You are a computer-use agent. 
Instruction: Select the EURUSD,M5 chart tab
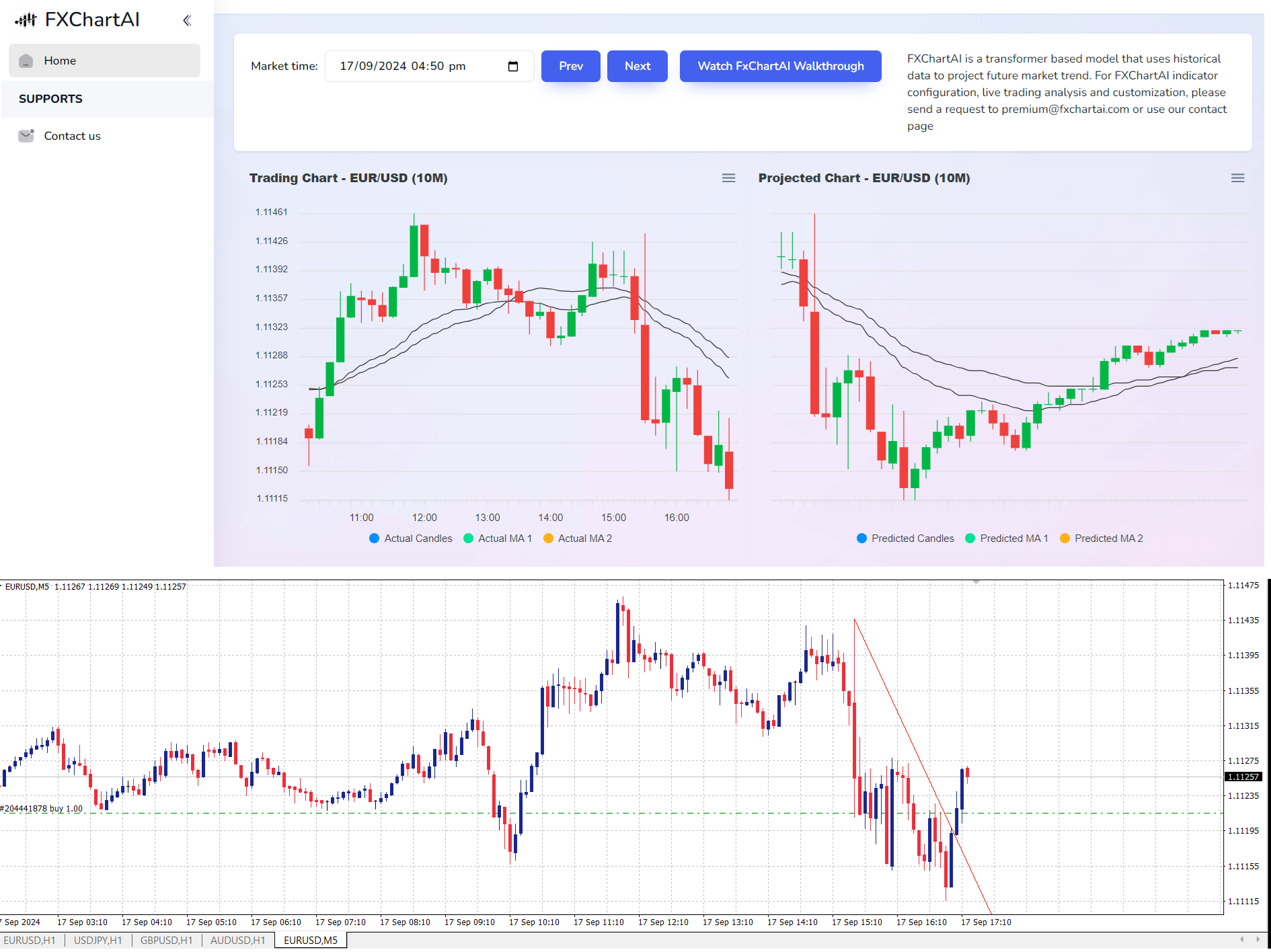pyautogui.click(x=311, y=940)
